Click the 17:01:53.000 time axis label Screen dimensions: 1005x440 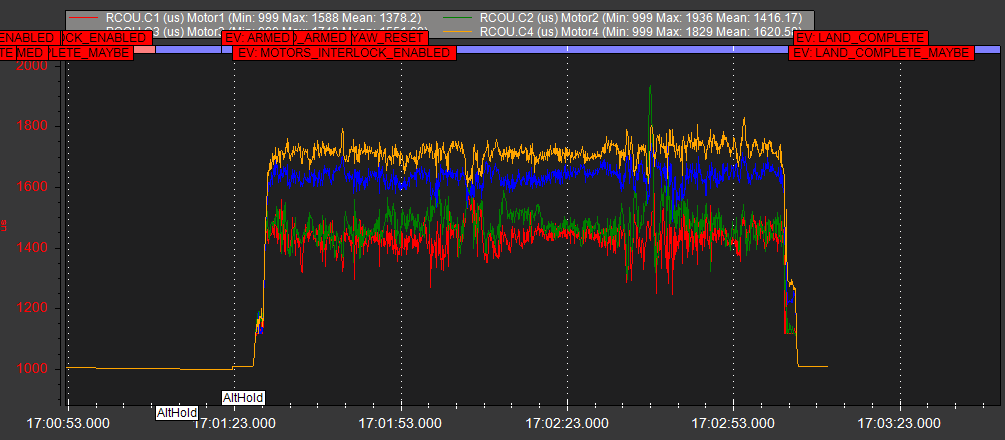pos(401,423)
